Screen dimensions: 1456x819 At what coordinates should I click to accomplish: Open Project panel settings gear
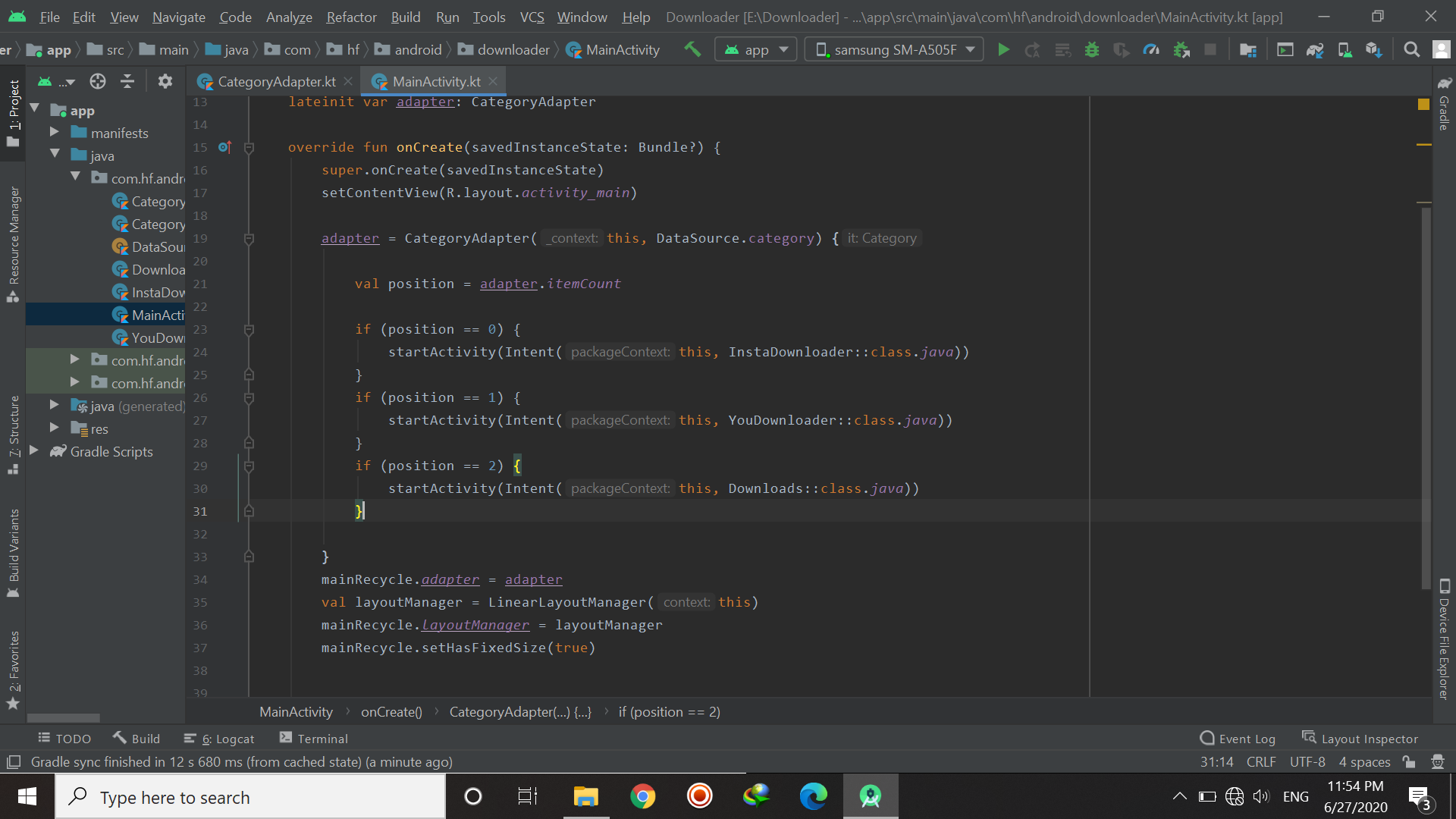tap(165, 81)
